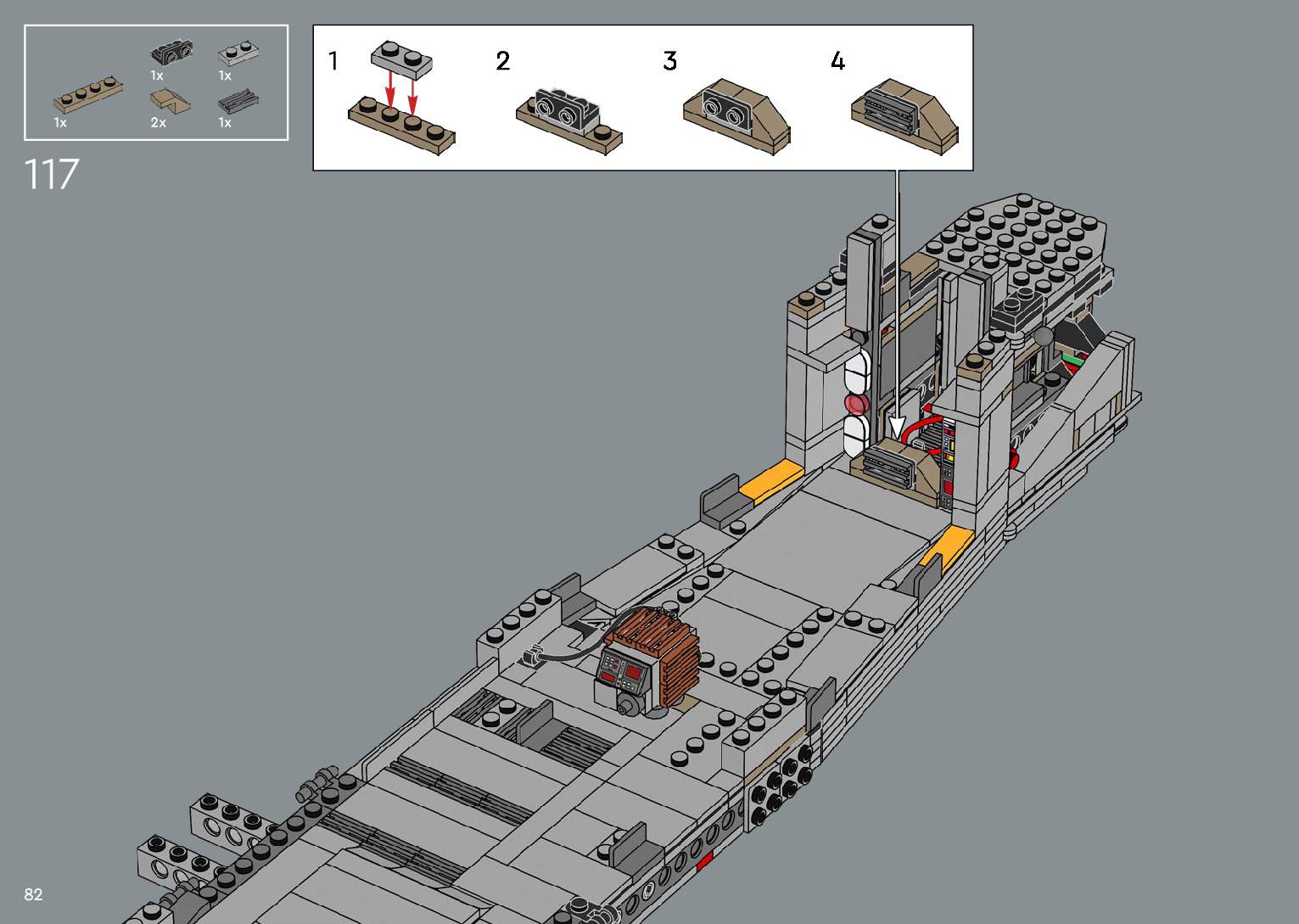Click the 2x quantity label under the tan slope
Image resolution: width=1299 pixels, height=924 pixels.
tap(159, 123)
